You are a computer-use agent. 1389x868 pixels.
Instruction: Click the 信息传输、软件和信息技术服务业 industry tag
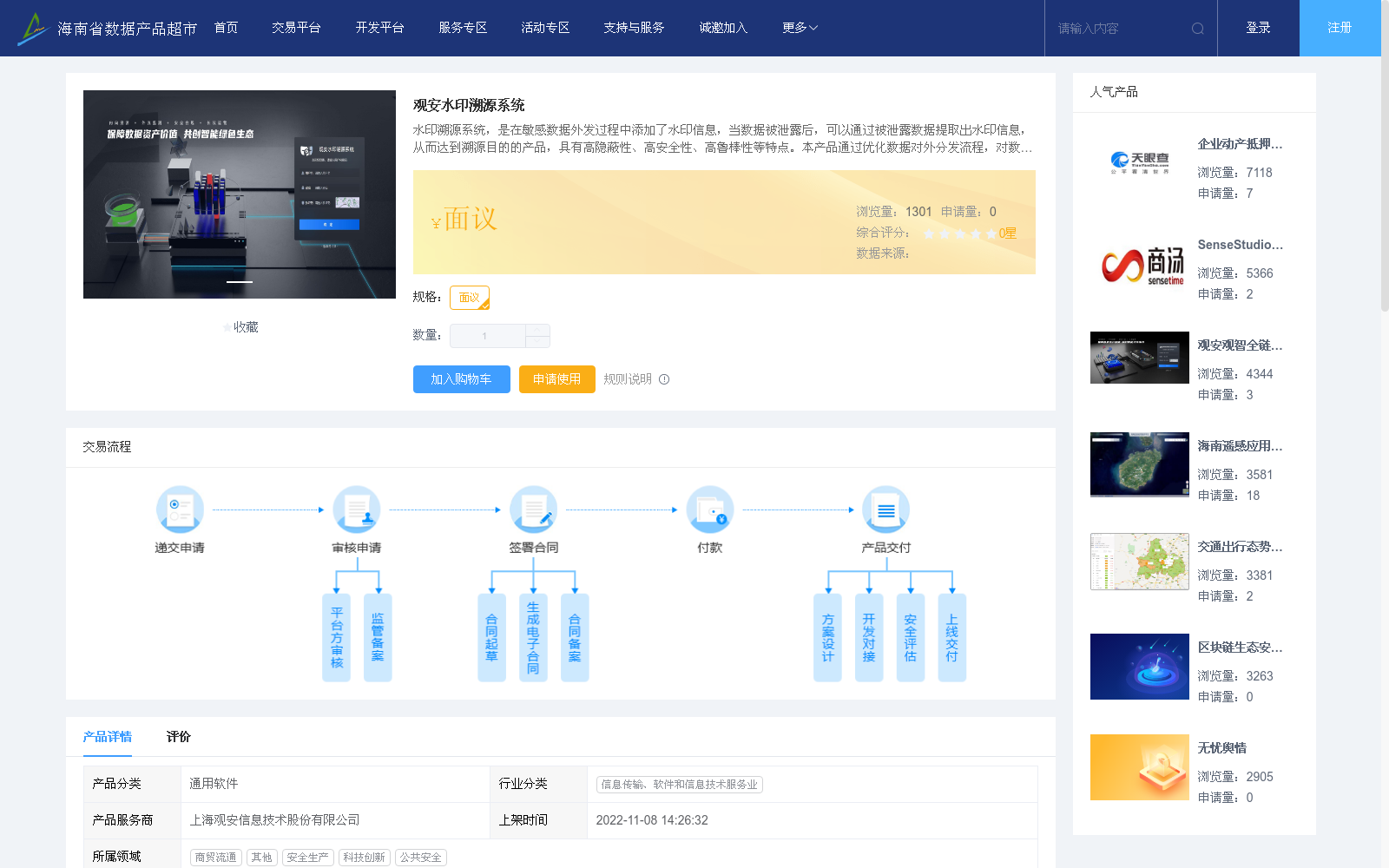tap(679, 785)
